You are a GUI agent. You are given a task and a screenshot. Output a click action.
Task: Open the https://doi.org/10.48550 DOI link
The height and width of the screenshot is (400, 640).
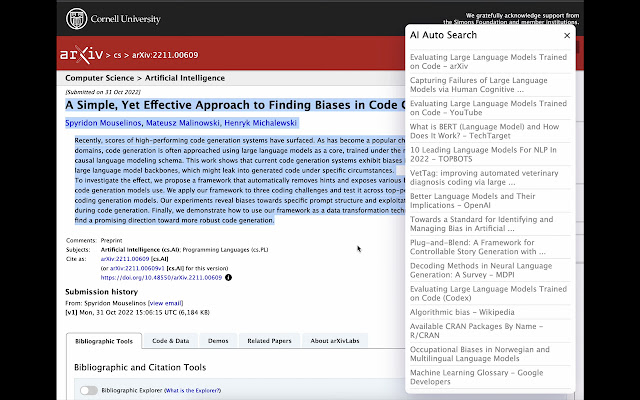[161, 278]
